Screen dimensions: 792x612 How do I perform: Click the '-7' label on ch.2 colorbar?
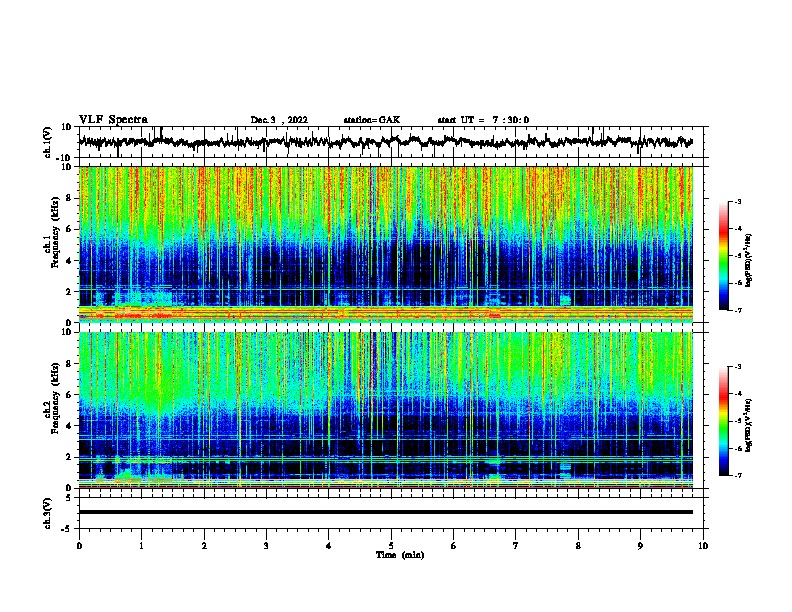point(738,475)
